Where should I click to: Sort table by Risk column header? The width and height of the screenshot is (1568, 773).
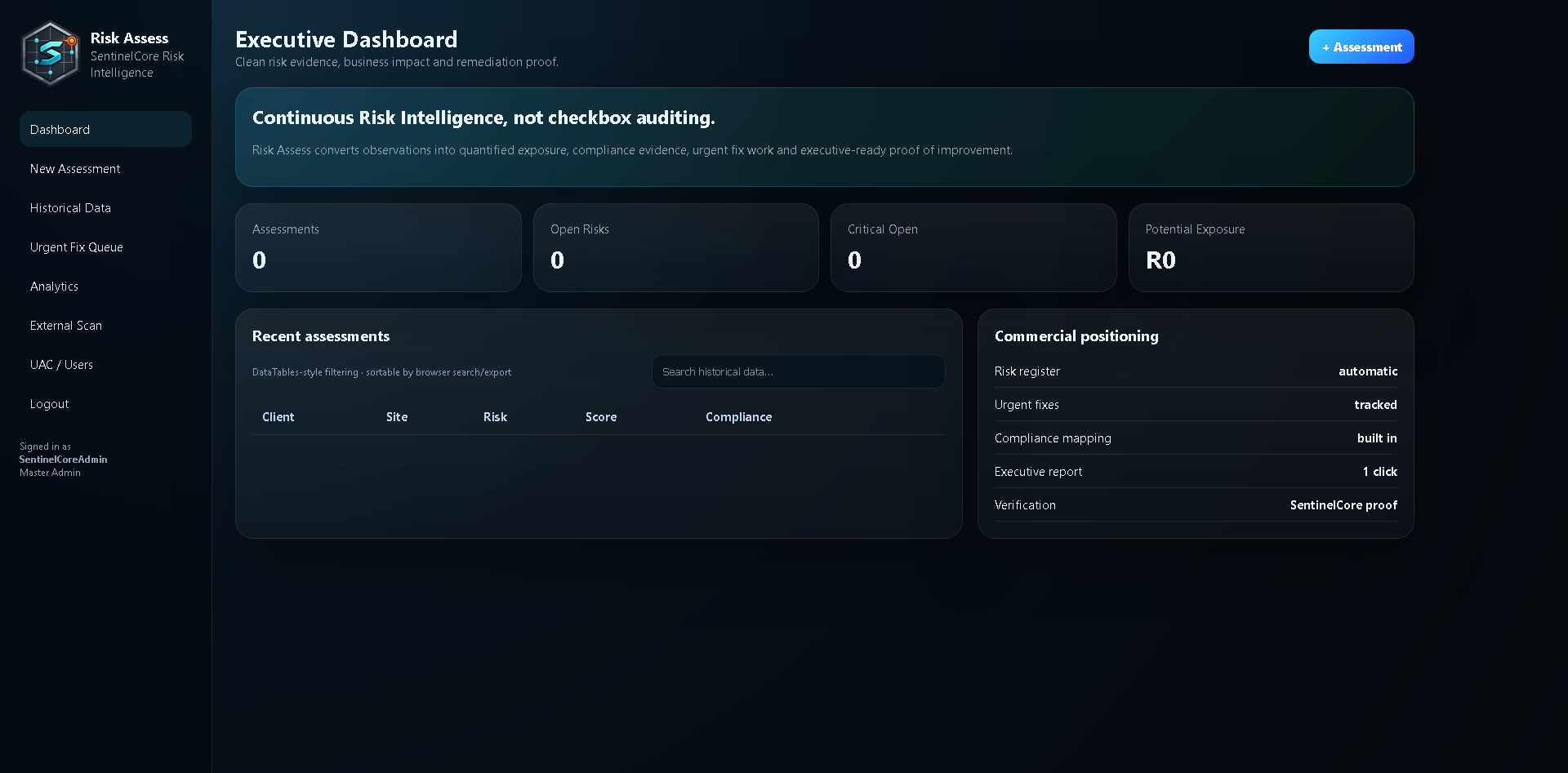coord(495,417)
